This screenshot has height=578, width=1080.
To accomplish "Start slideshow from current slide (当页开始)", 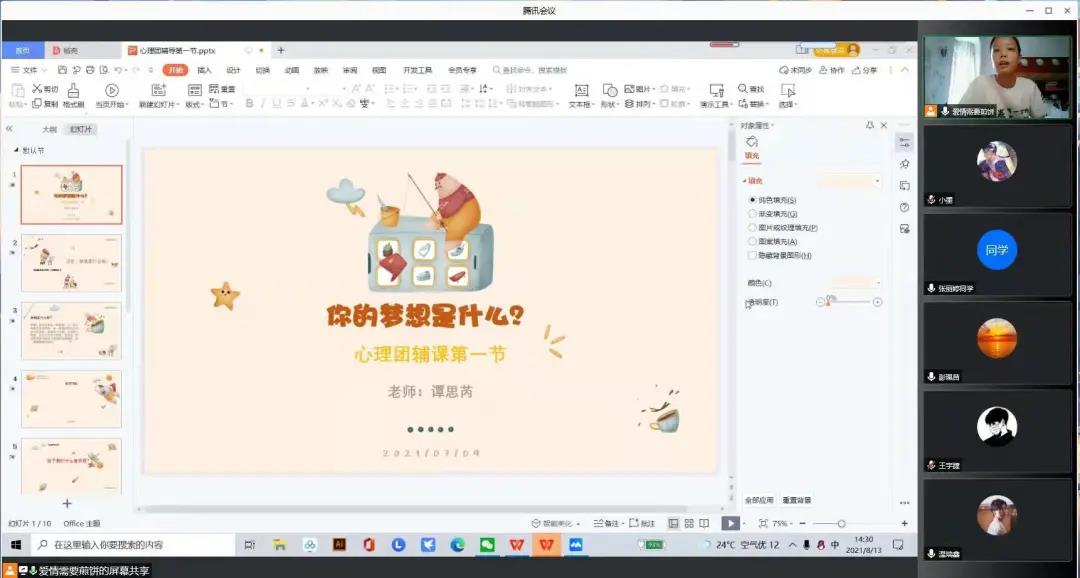I will (x=112, y=90).
